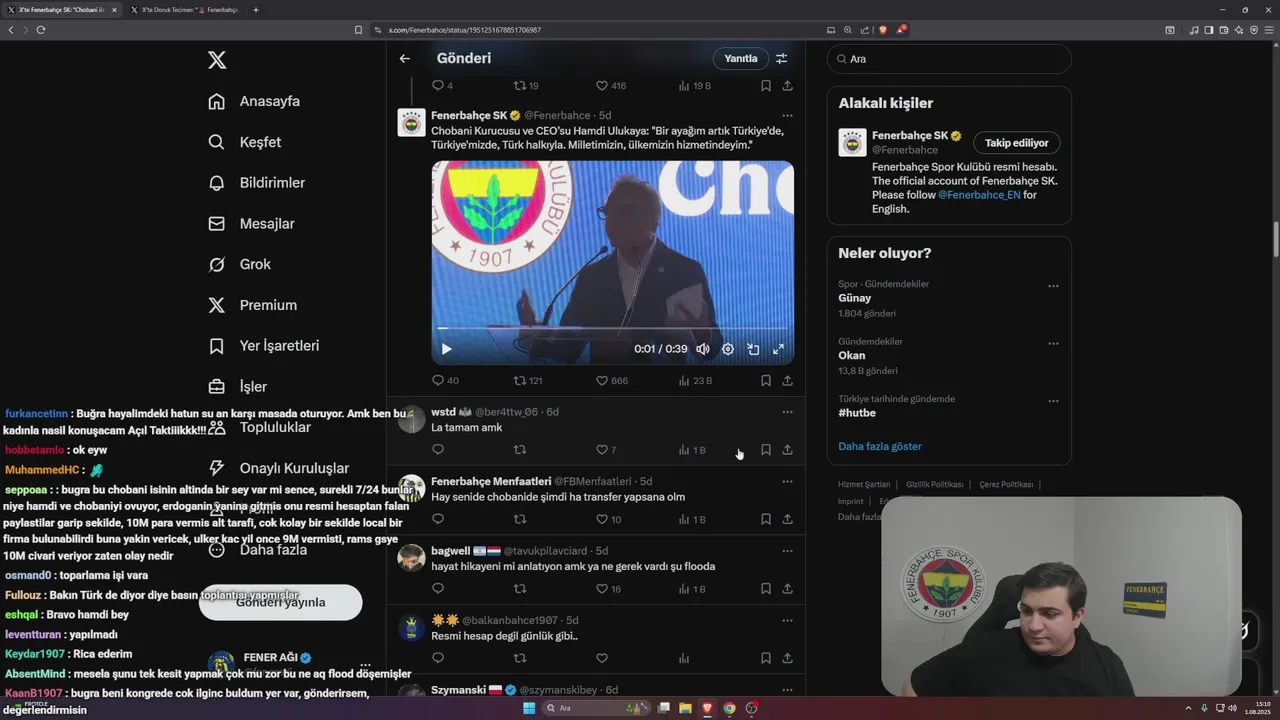Go to Anasayfa in sidebar

(254, 101)
